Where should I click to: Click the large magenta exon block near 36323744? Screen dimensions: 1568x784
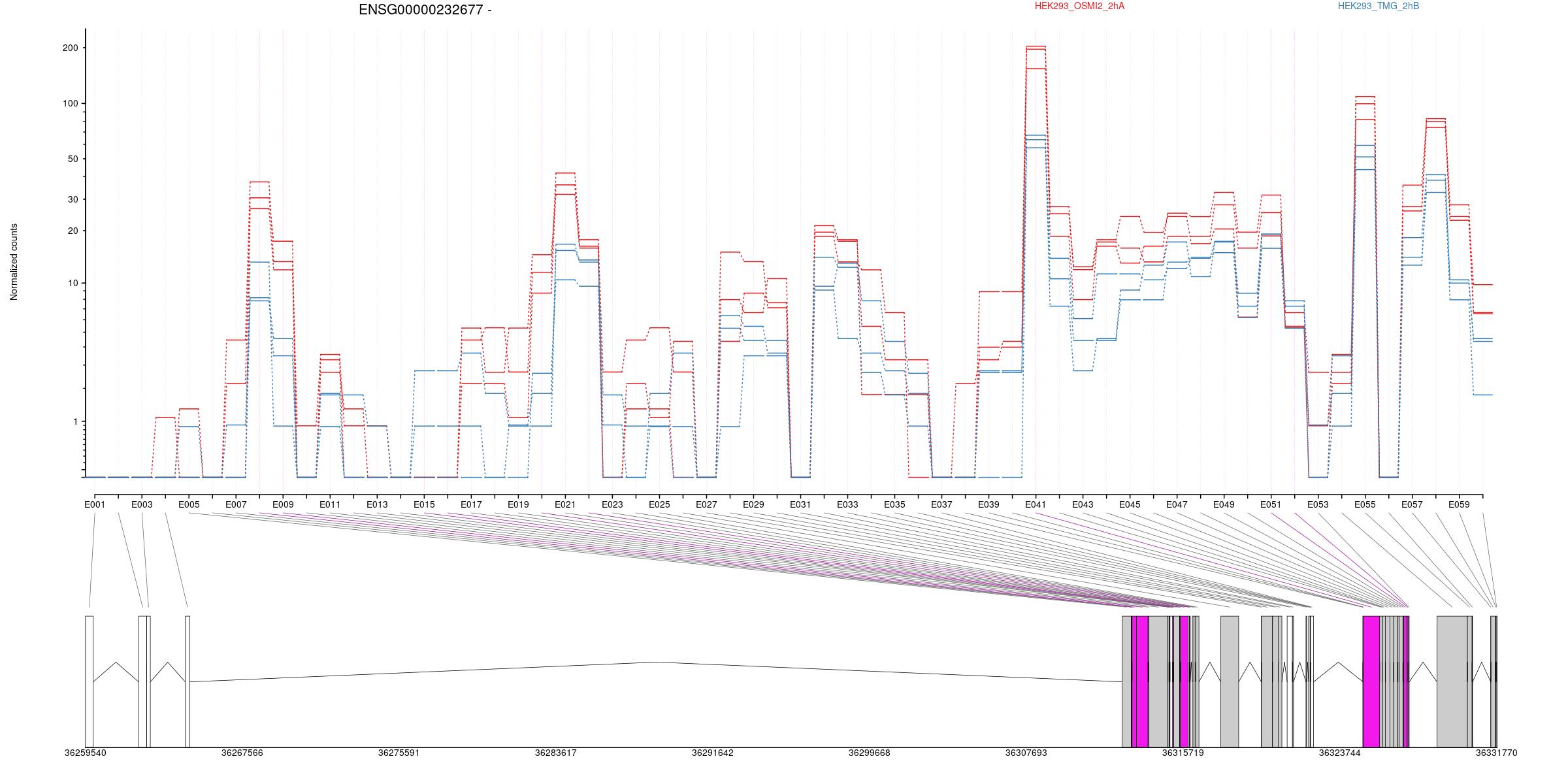pyautogui.click(x=1371, y=681)
